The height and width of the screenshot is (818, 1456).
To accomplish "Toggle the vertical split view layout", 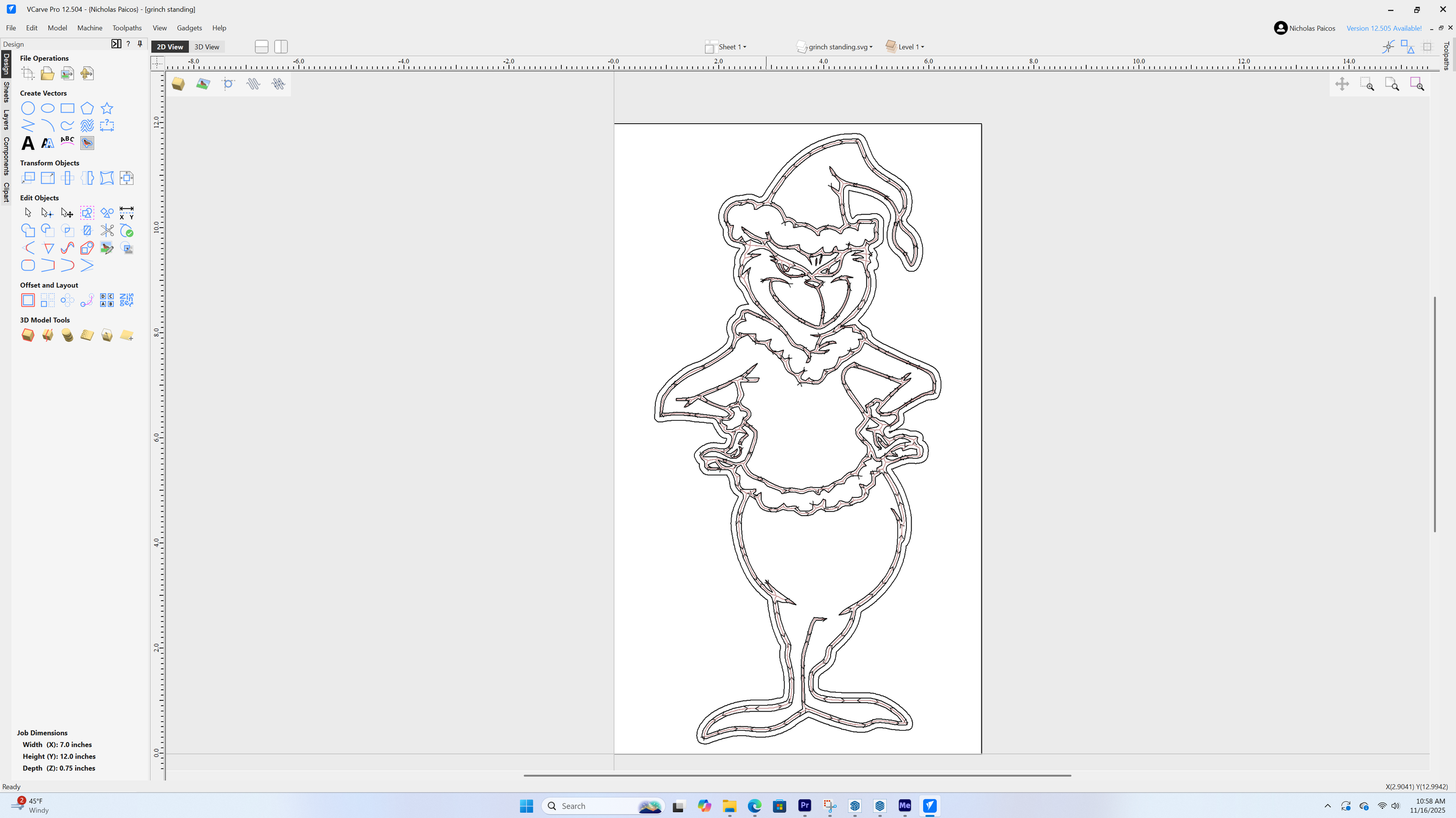I will (x=281, y=47).
